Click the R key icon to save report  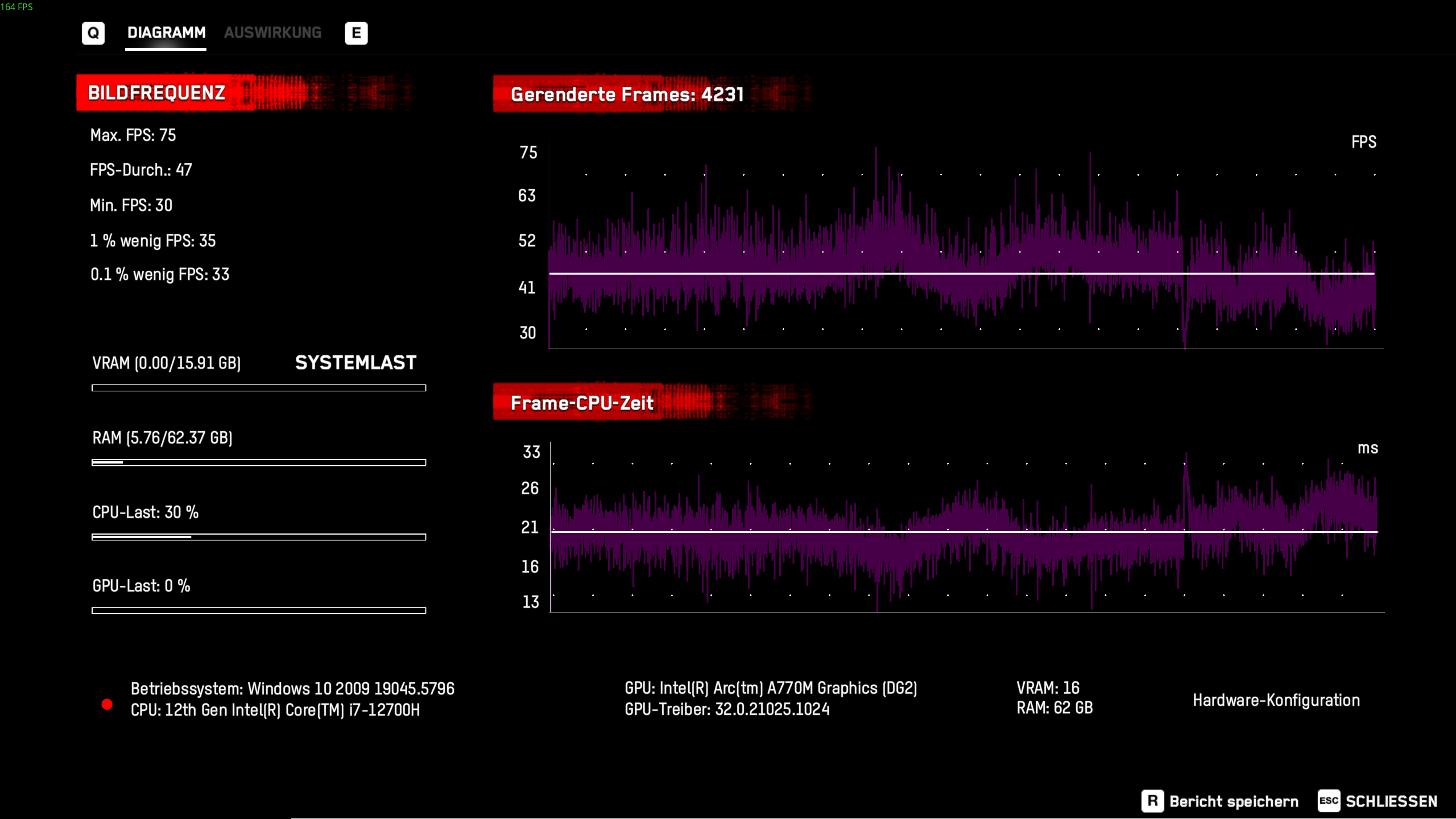coord(1152,801)
